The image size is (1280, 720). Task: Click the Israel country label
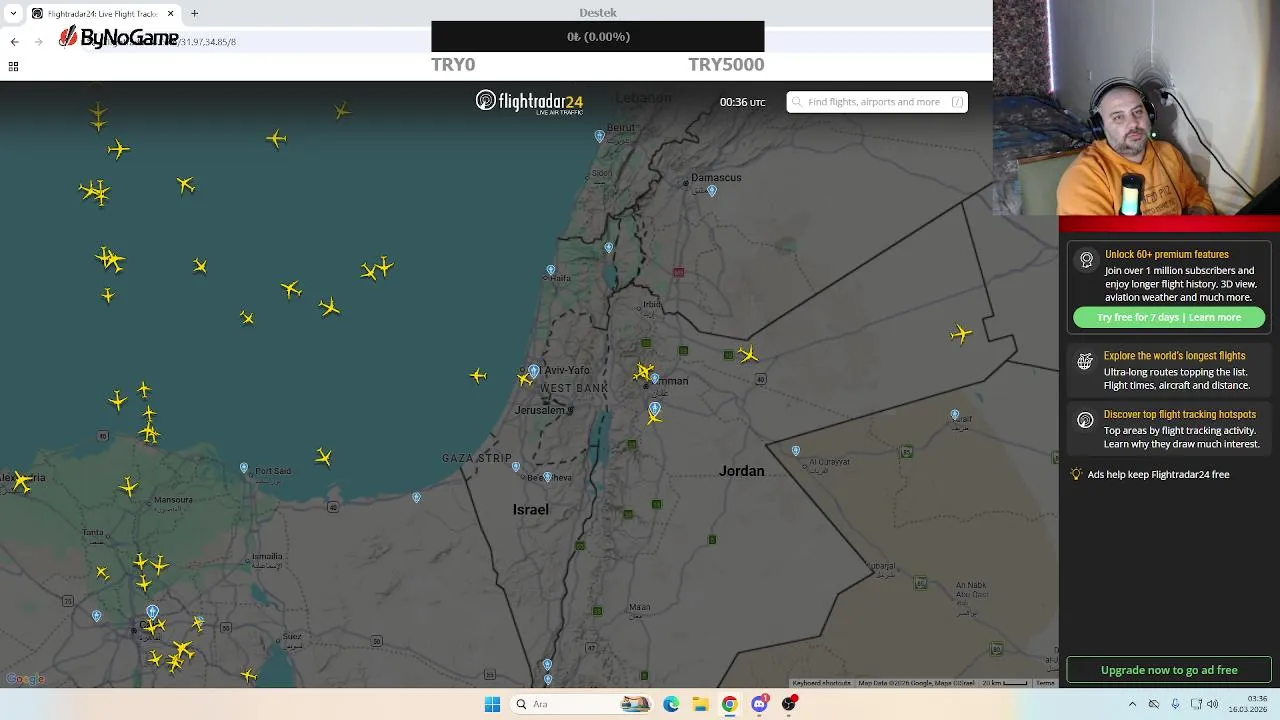(531, 510)
